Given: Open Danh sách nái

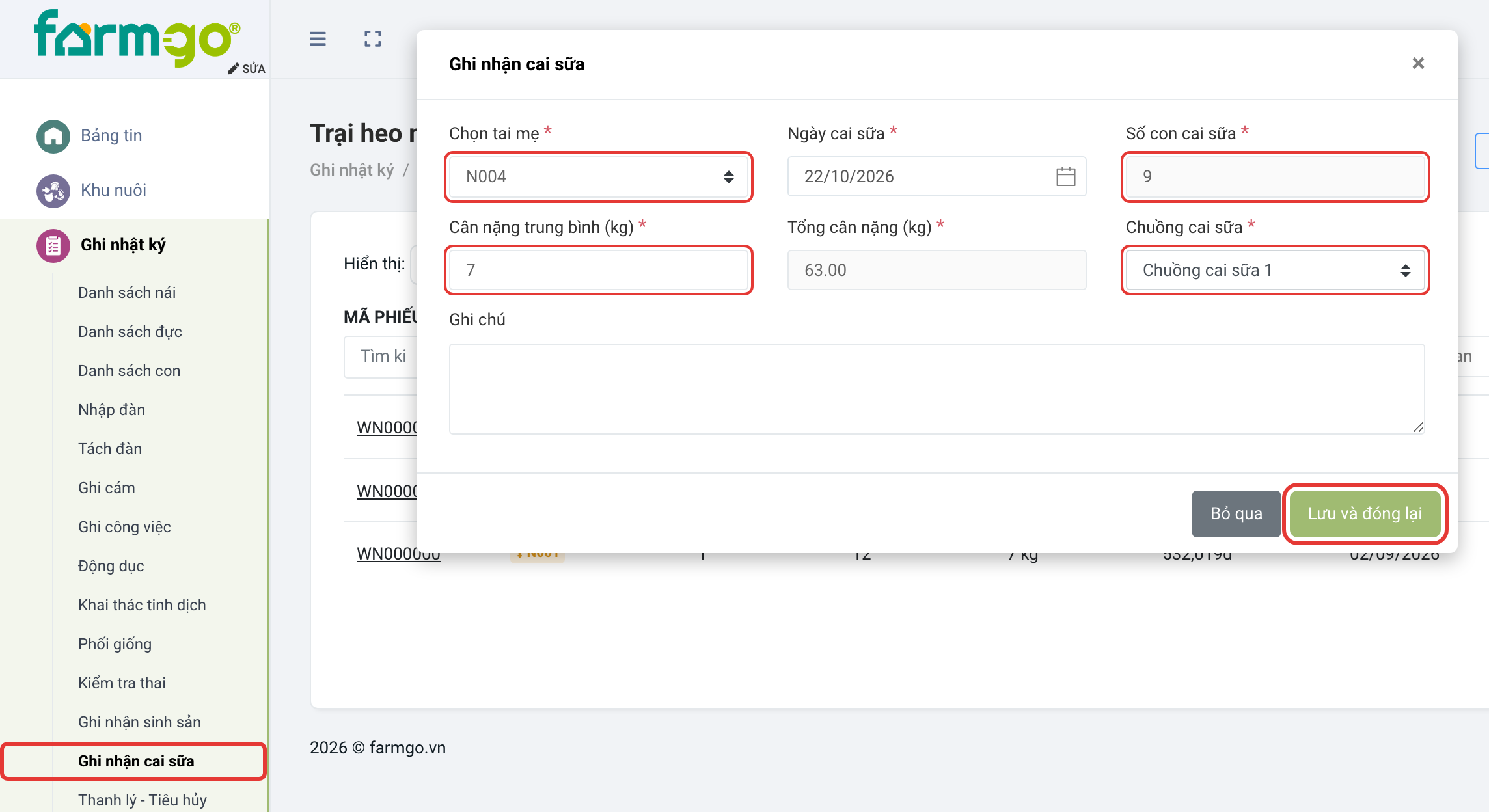Looking at the screenshot, I should (127, 293).
